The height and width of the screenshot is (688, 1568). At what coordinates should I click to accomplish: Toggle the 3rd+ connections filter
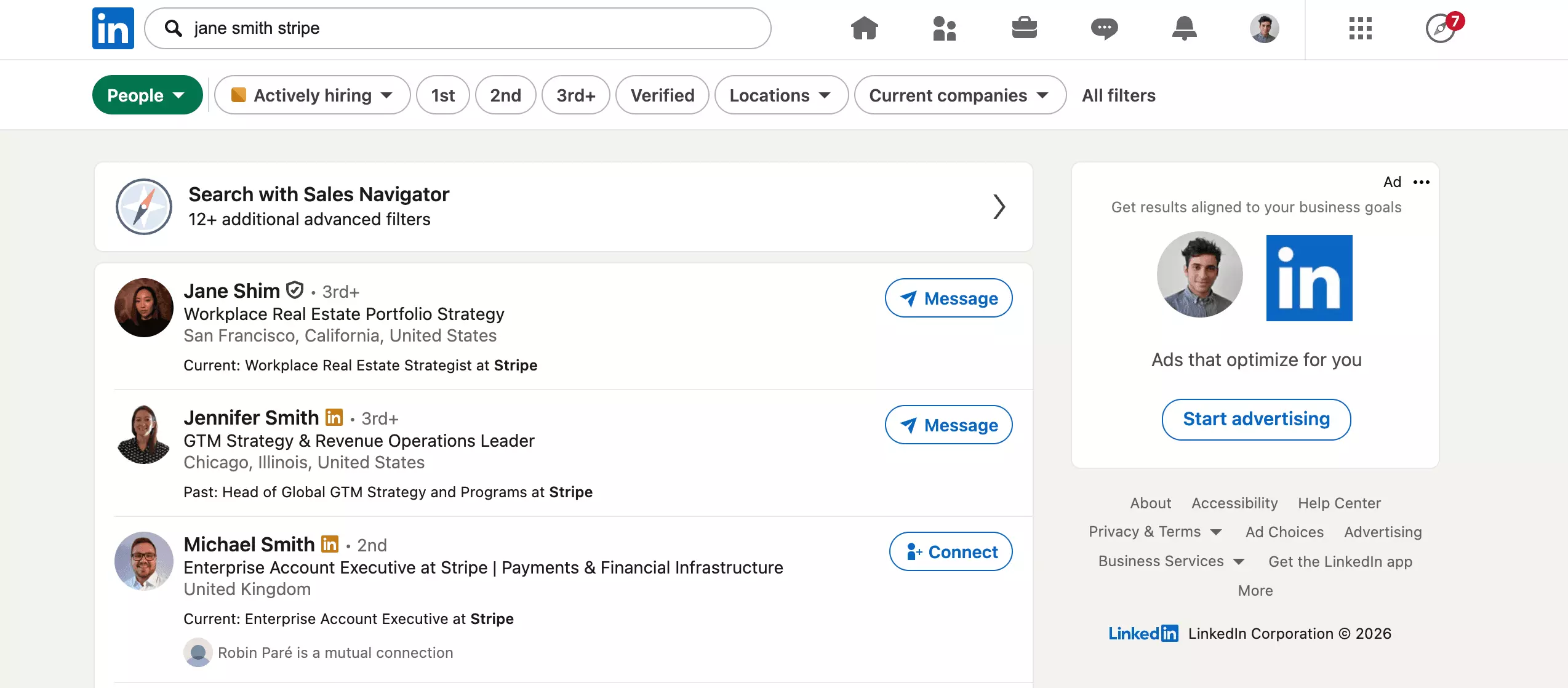(x=576, y=95)
